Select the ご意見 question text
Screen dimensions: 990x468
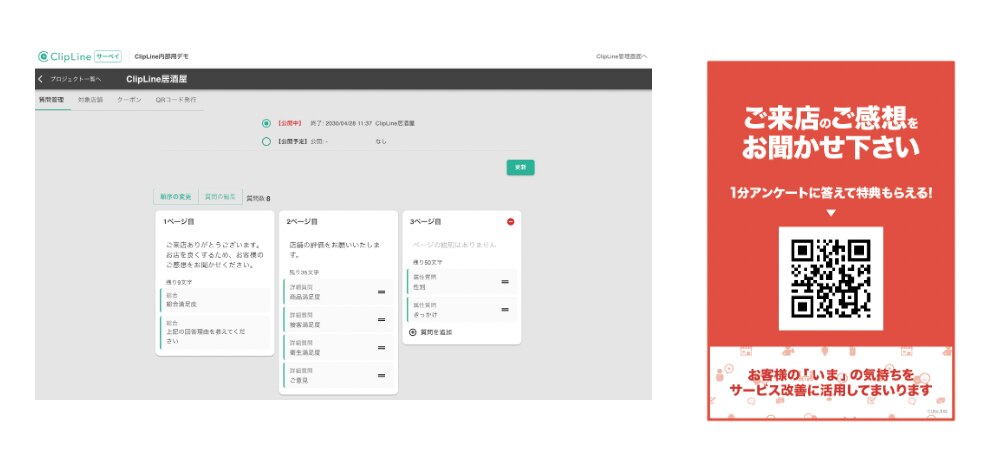[299, 380]
